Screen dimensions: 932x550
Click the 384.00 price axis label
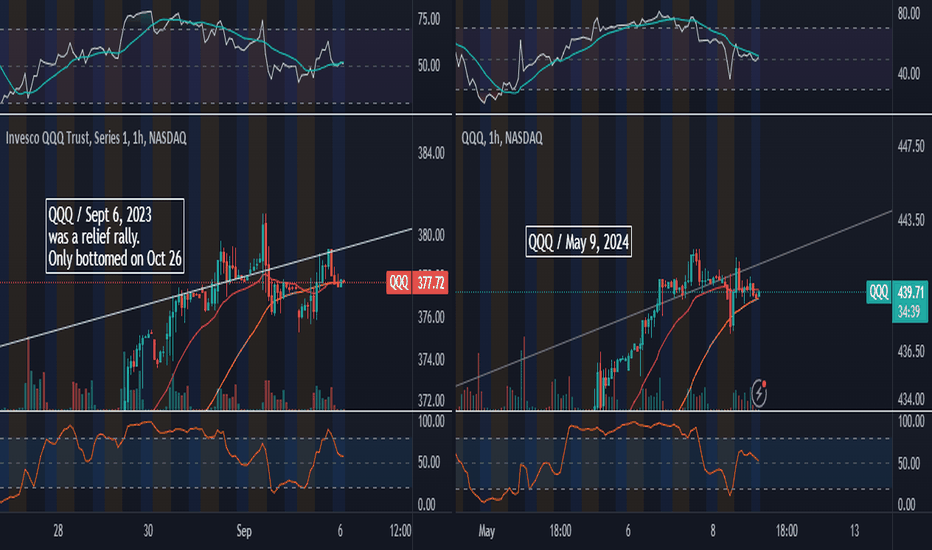point(431,153)
